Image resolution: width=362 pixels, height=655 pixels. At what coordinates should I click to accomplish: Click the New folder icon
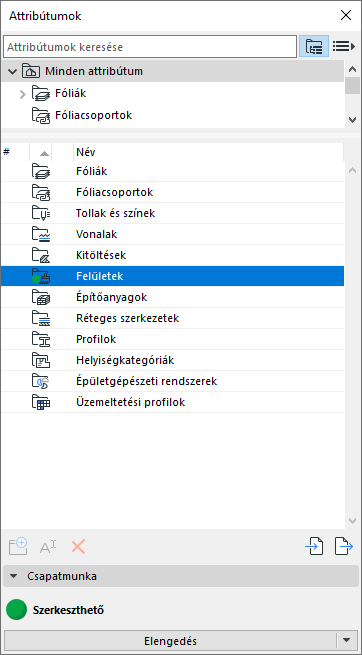point(18,546)
